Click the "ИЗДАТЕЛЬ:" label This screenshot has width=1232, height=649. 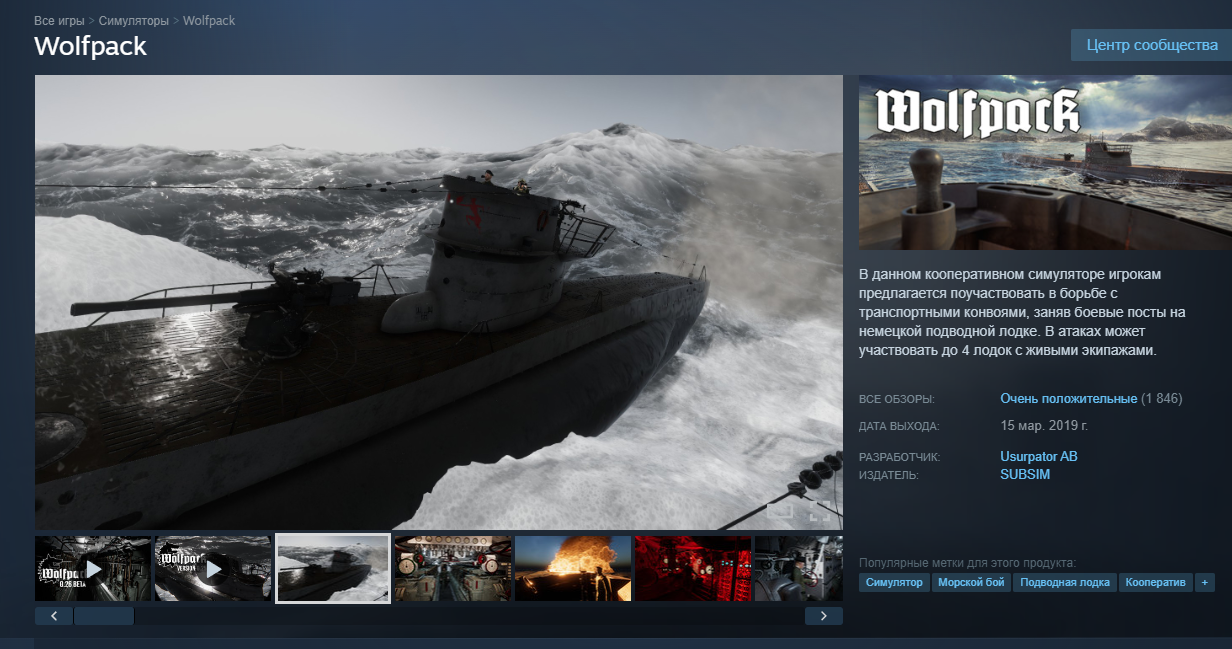click(889, 475)
